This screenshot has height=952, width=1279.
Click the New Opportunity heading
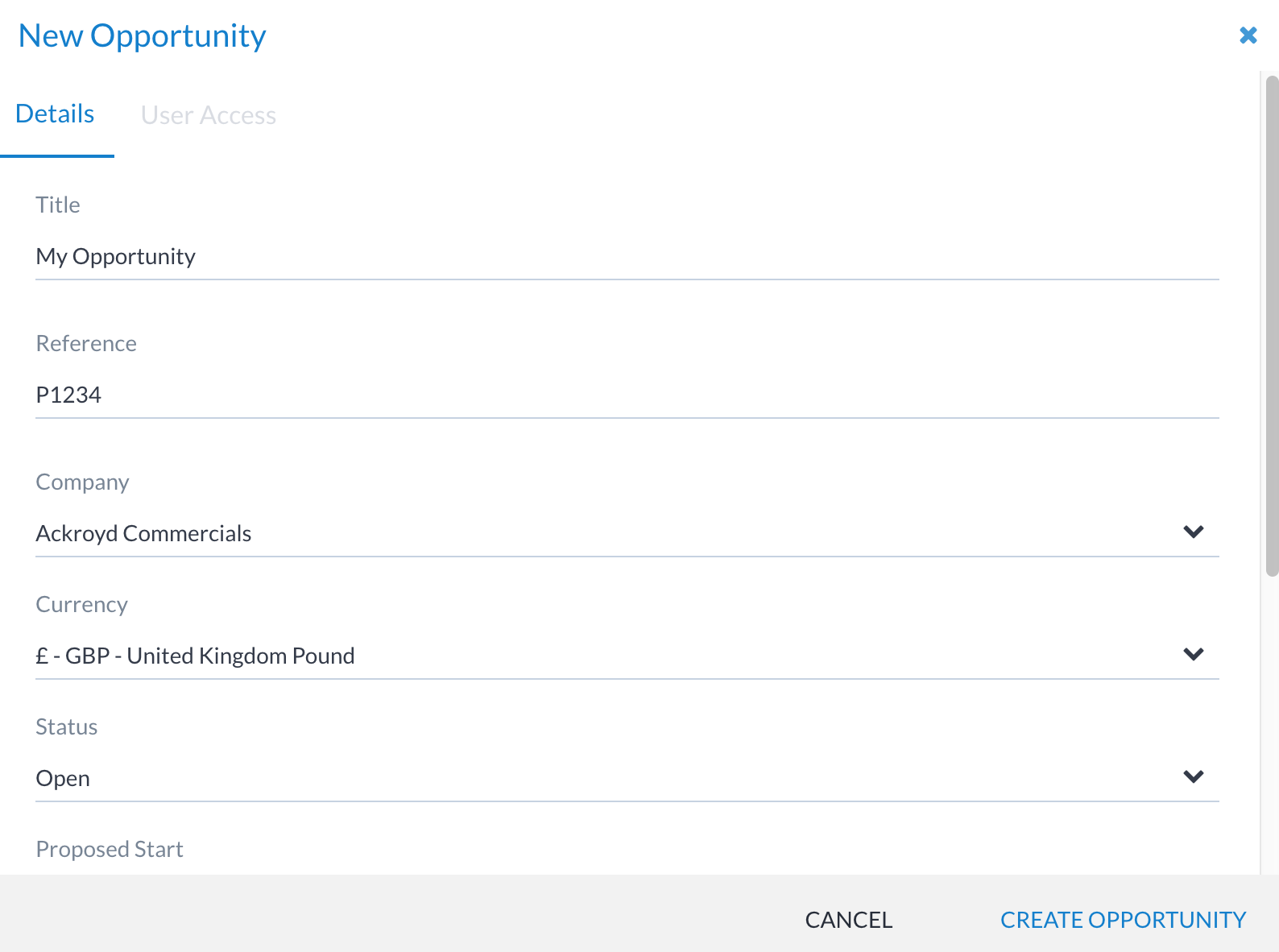[143, 36]
